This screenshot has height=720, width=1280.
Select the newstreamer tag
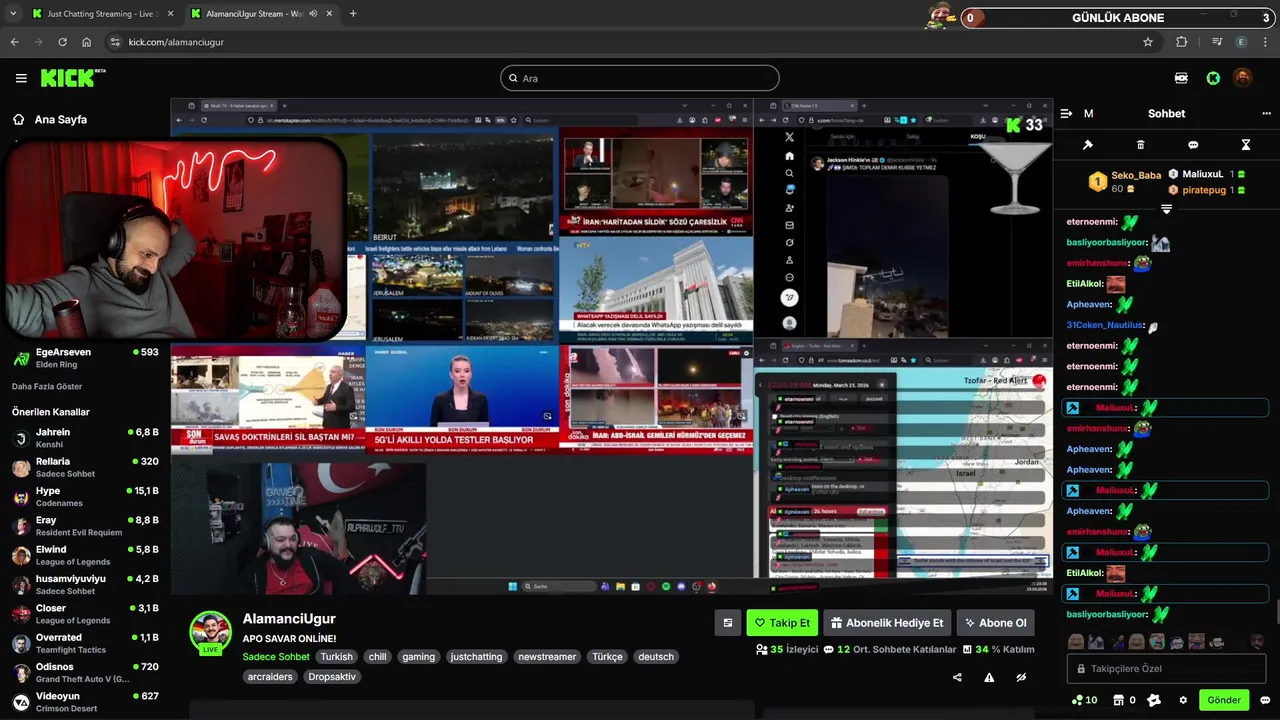click(x=547, y=657)
